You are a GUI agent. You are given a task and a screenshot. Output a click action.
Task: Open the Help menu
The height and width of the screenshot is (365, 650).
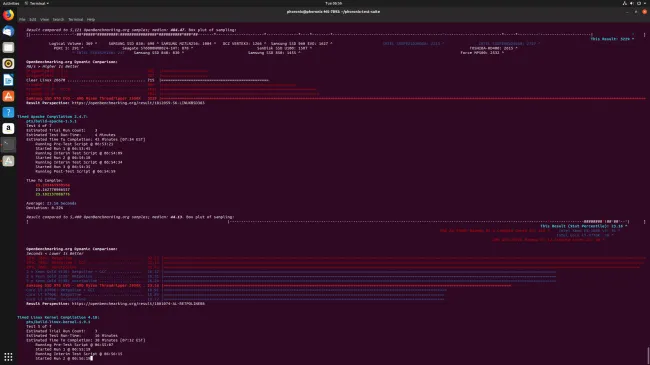(x=91, y=19)
